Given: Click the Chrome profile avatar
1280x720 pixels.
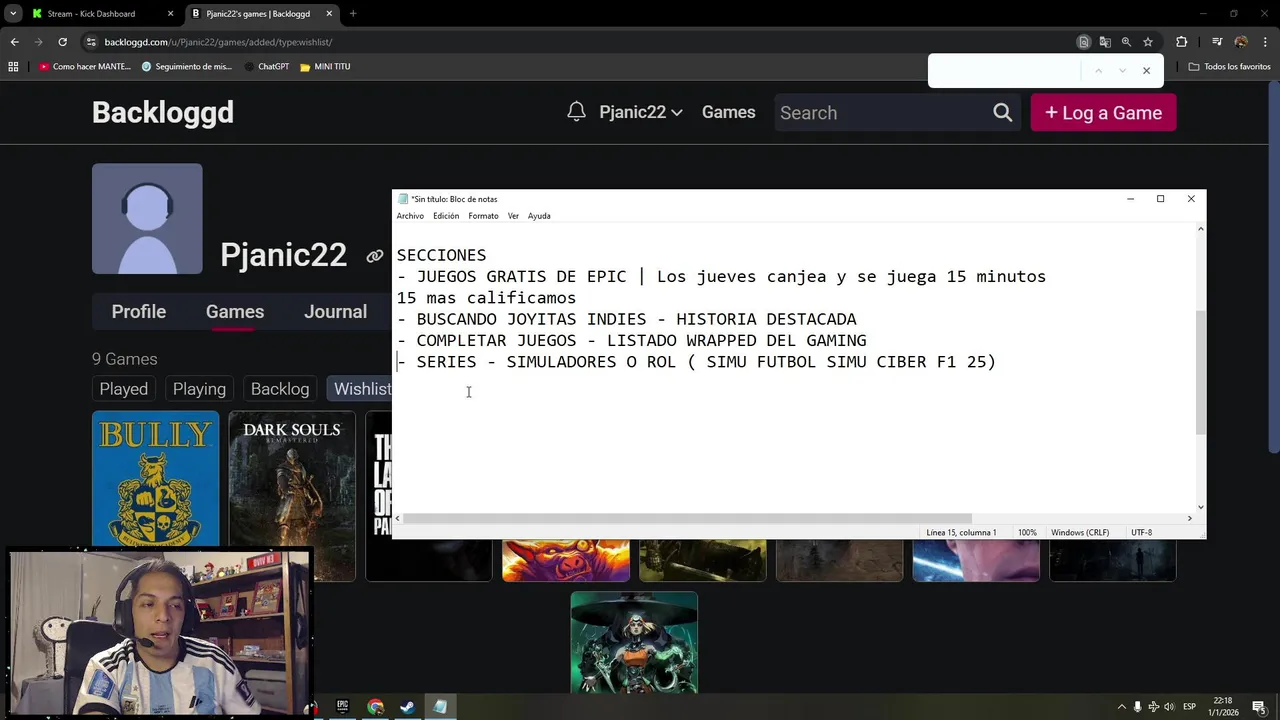Looking at the screenshot, I should [x=1241, y=42].
